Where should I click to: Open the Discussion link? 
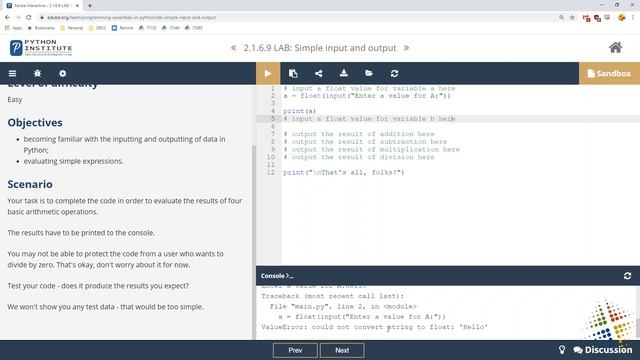point(603,350)
